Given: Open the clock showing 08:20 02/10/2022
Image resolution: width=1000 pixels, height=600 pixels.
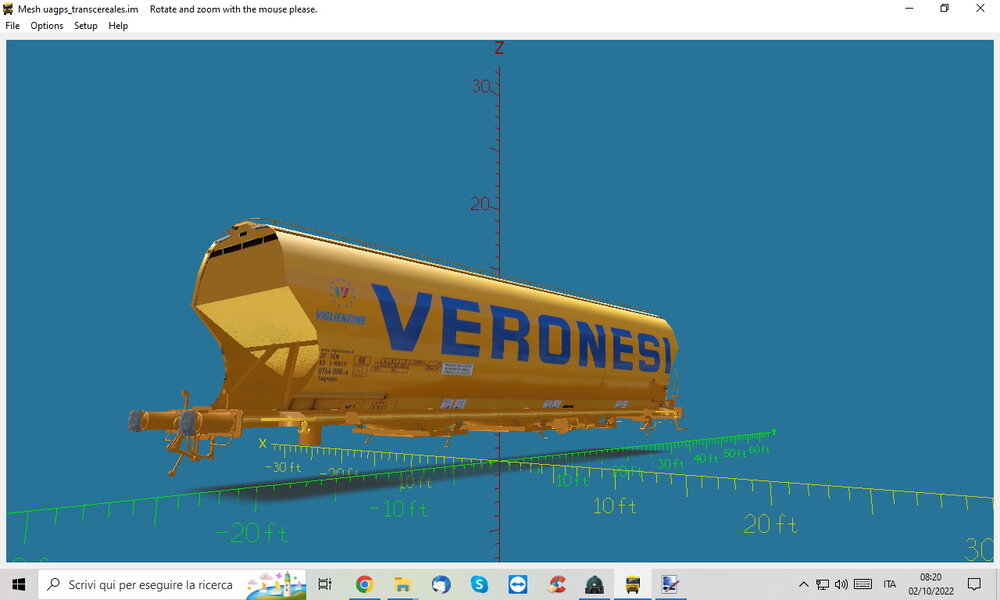Looking at the screenshot, I should coord(930,584).
